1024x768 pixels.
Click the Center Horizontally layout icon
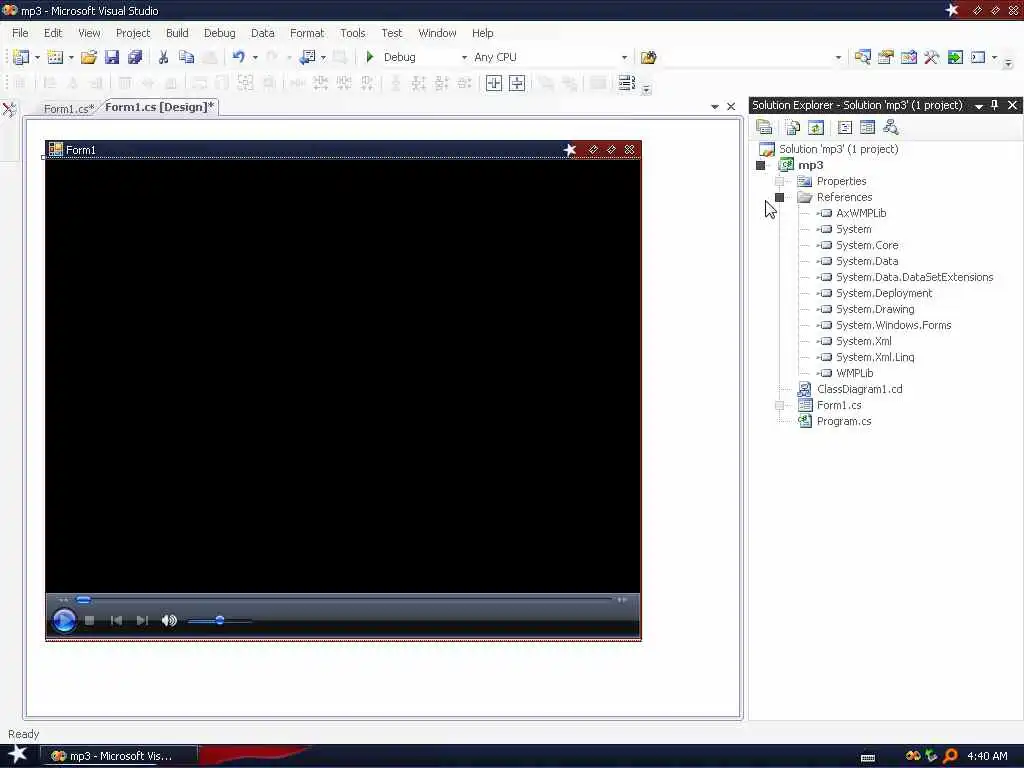(494, 83)
